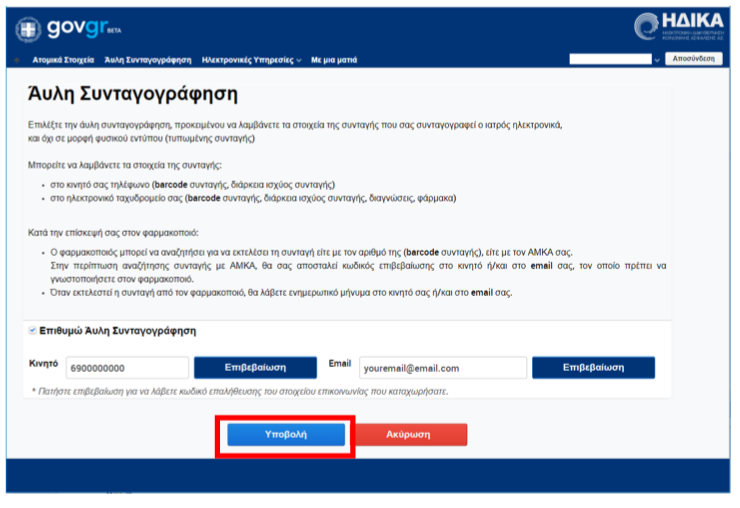Open the user dropdown arrow beside Αποσύνδεση
740x508 pixels.
[x=657, y=60]
